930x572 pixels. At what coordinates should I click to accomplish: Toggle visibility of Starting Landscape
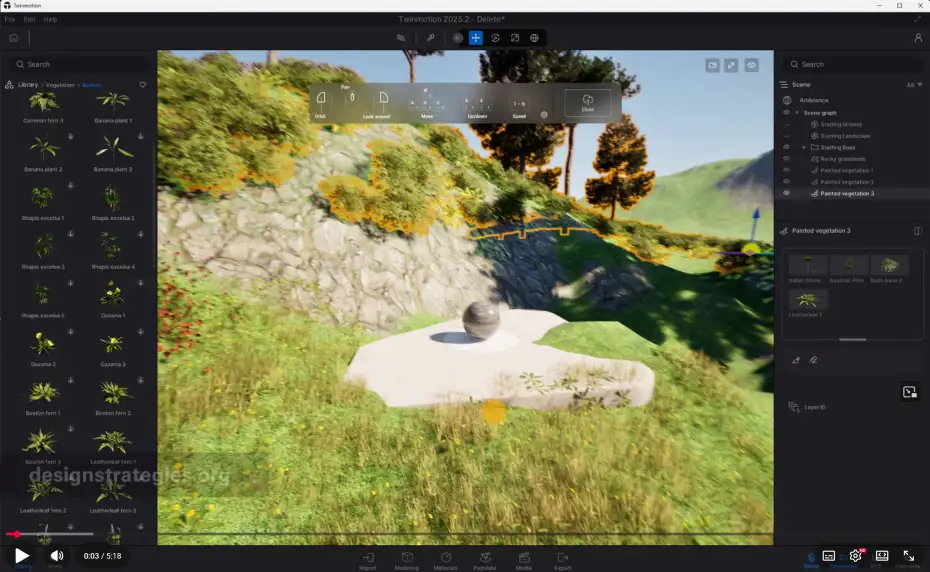(x=786, y=136)
